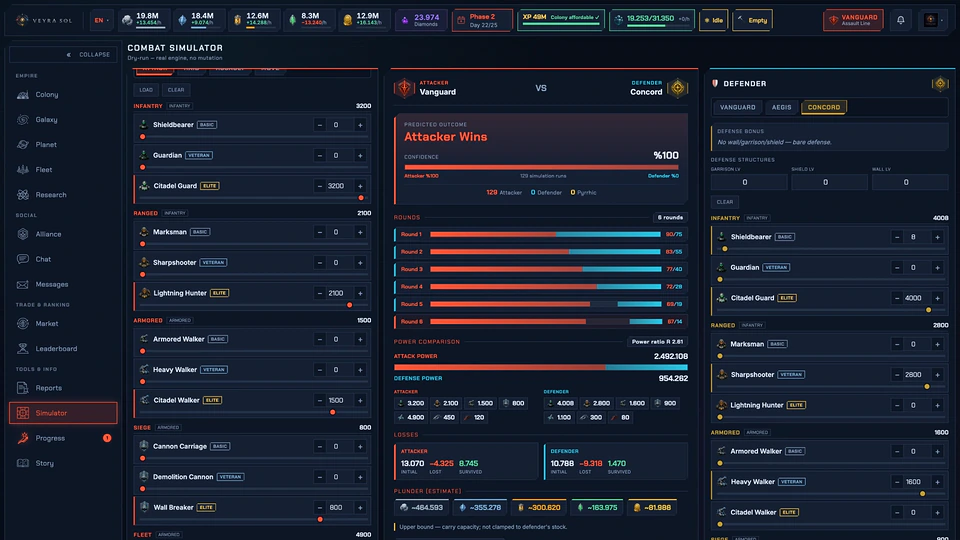Decrease defender Shieldbearer count
Image resolution: width=960 pixels, height=540 pixels.
tap(897, 237)
